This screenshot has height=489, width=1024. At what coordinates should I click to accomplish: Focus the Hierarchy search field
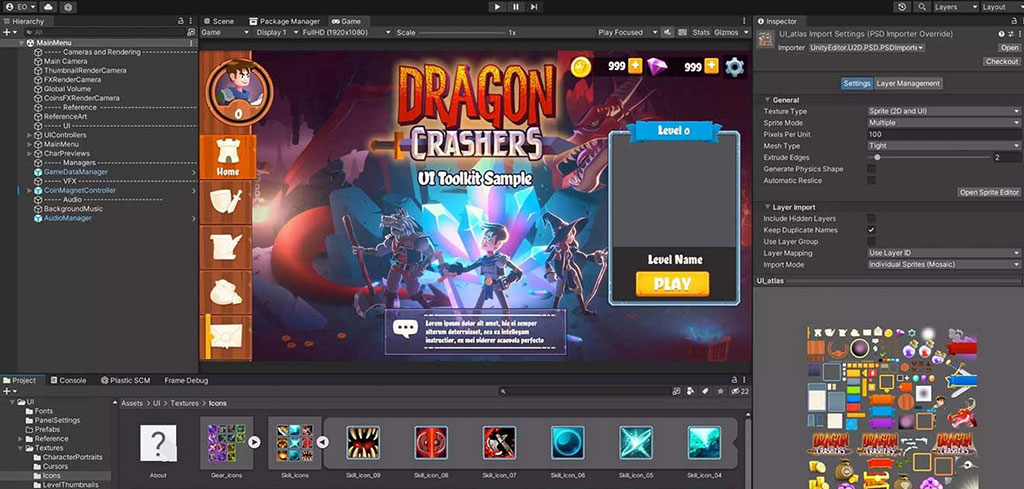[104, 32]
